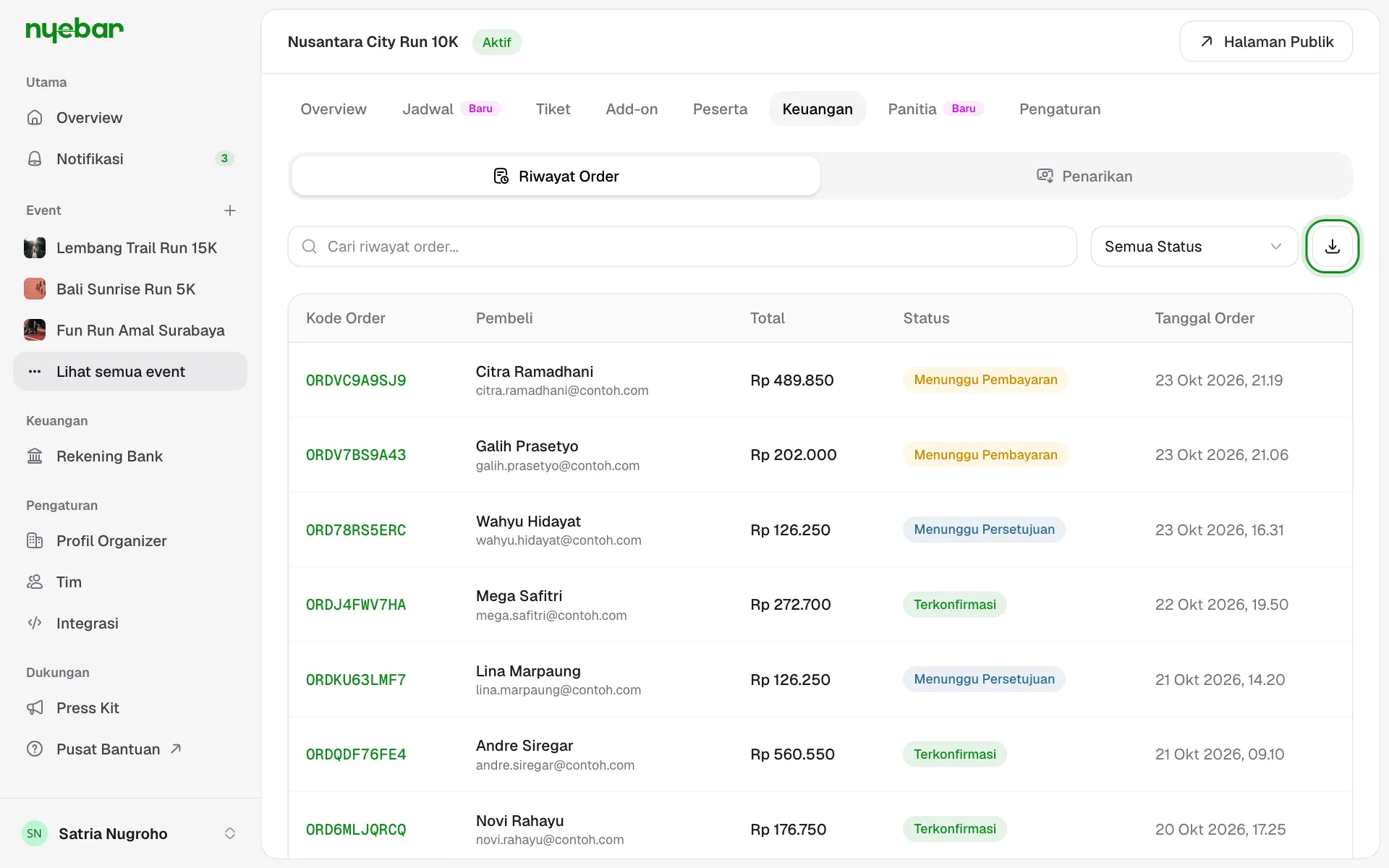Switch to the Overview tab
1389x868 pixels.
pyautogui.click(x=334, y=109)
